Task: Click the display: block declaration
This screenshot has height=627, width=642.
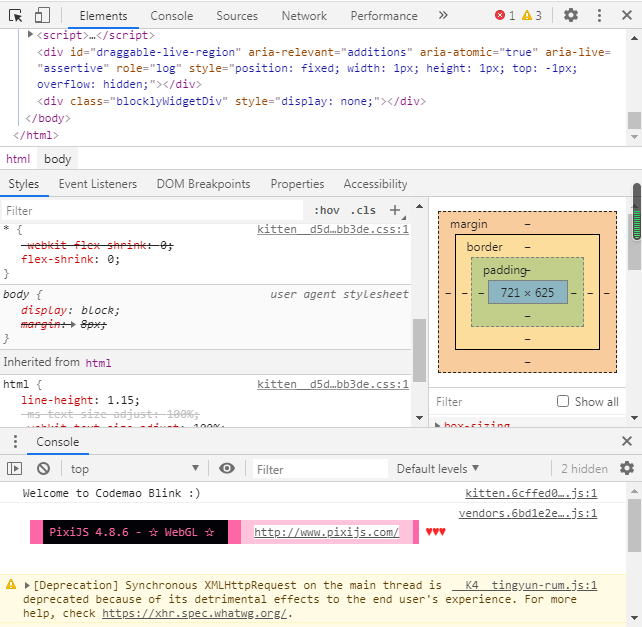Action: click(x=70, y=310)
